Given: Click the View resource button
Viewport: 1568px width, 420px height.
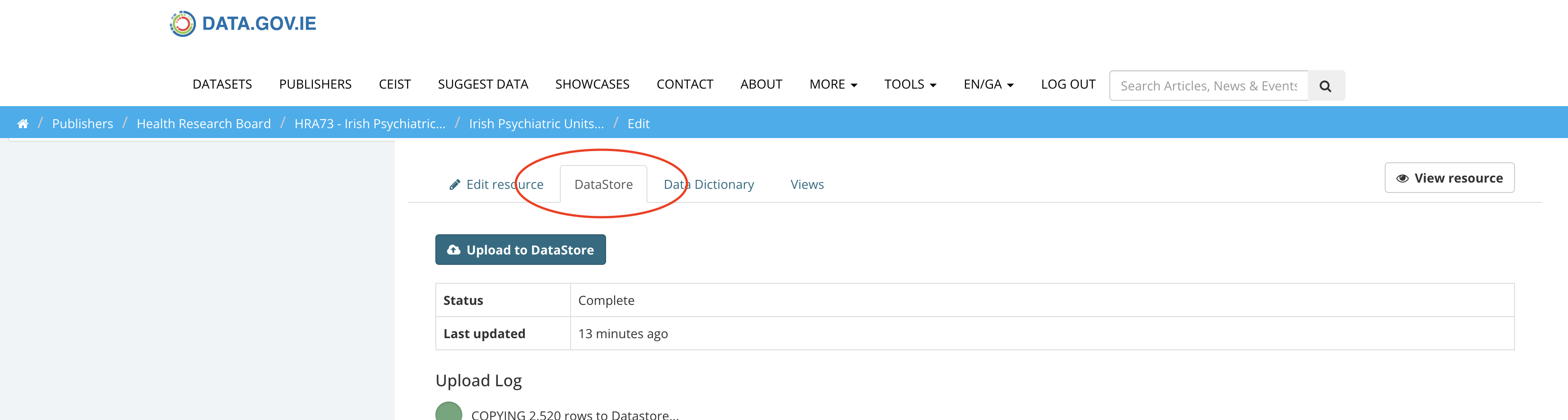Looking at the screenshot, I should pyautogui.click(x=1448, y=178).
